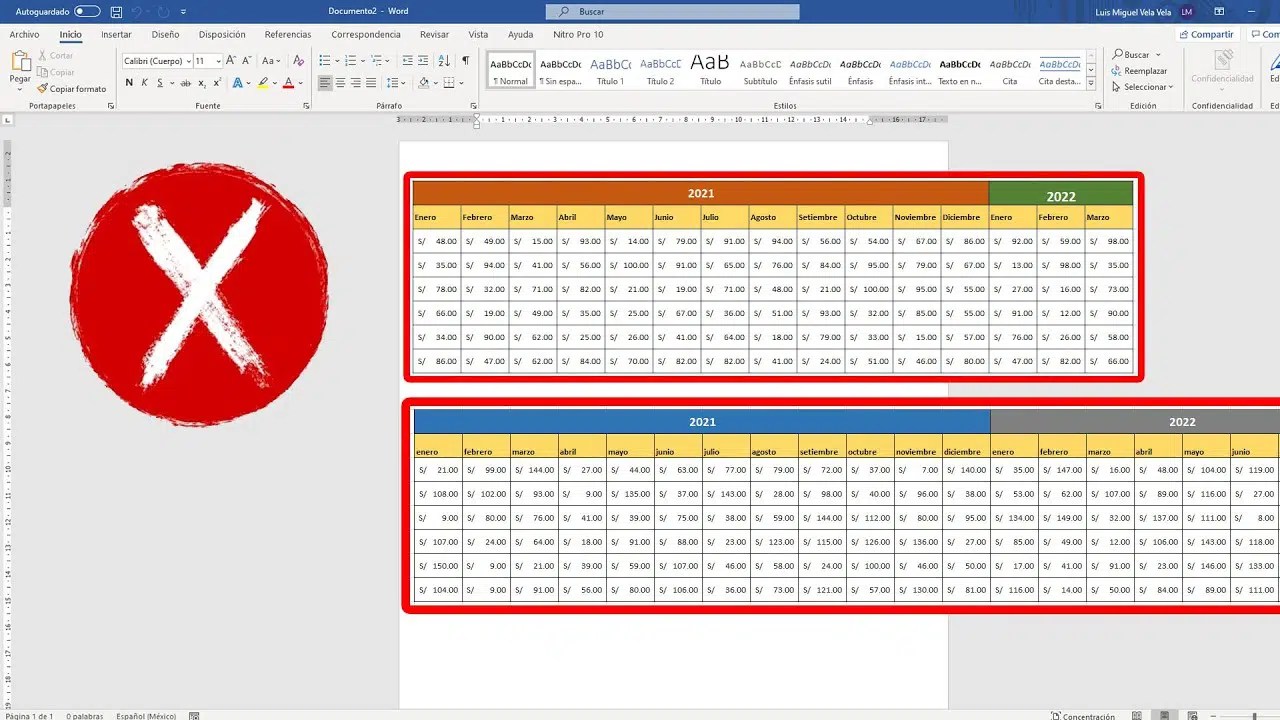Click the spelling check status icon
Image resolution: width=1280 pixels, height=720 pixels.
click(x=194, y=716)
